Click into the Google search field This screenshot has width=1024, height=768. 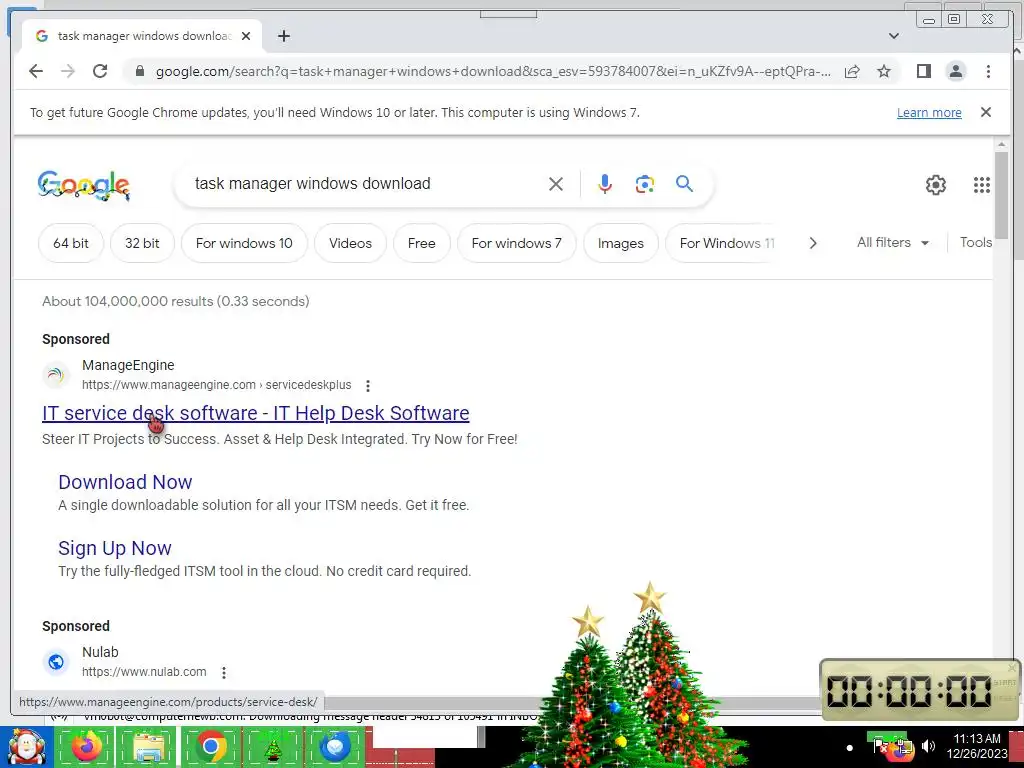coord(366,184)
